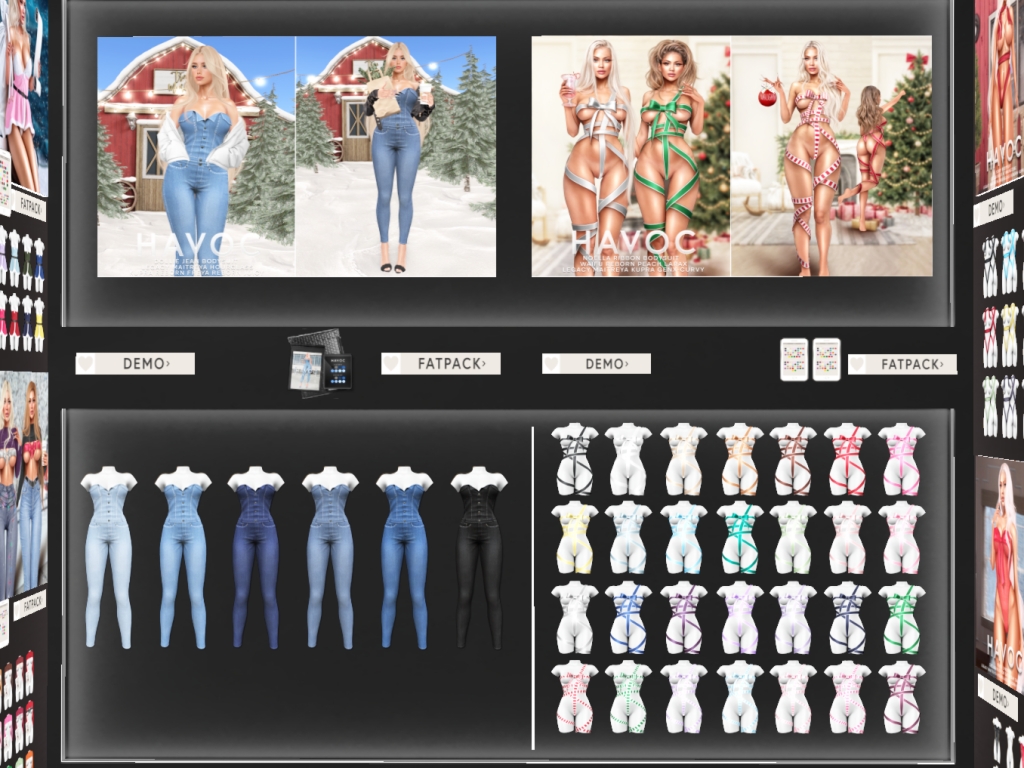Select the solid red ribbon bodysuit, top row
The image size is (1024, 768).
(847, 459)
